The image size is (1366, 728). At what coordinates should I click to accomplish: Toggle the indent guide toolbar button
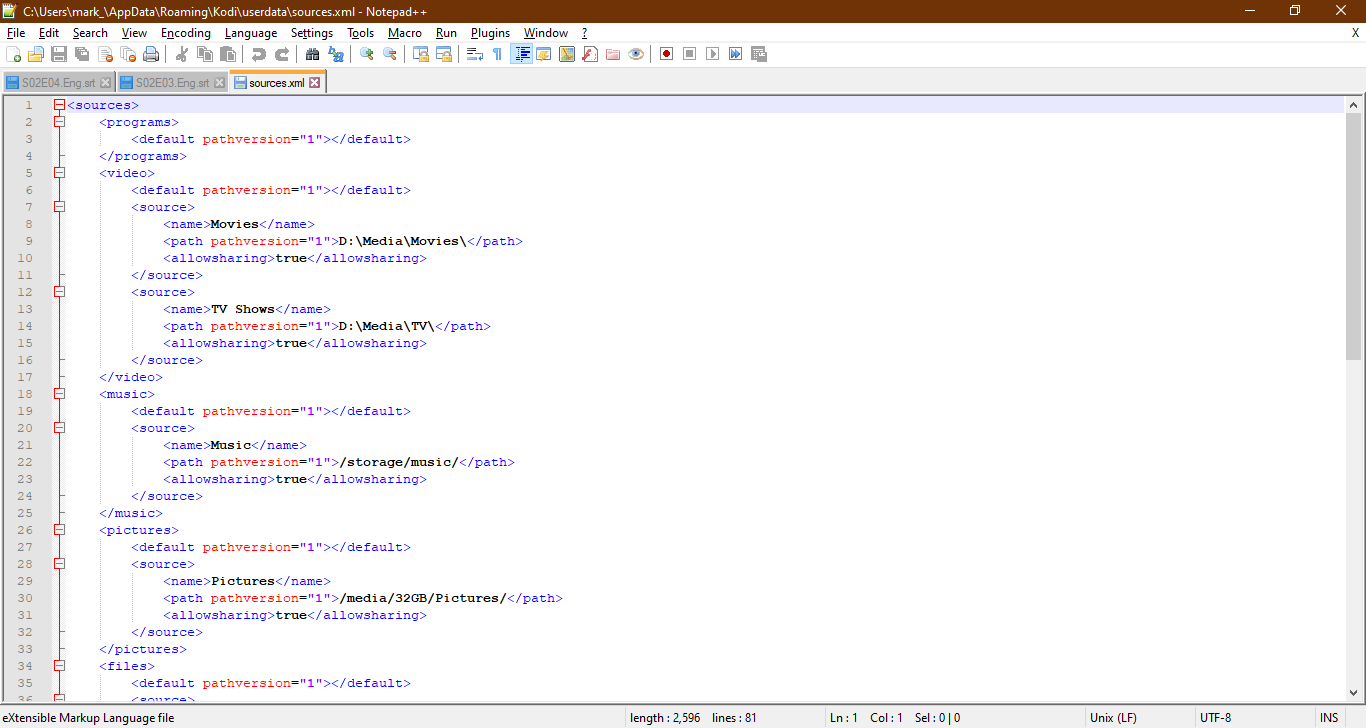(521, 54)
